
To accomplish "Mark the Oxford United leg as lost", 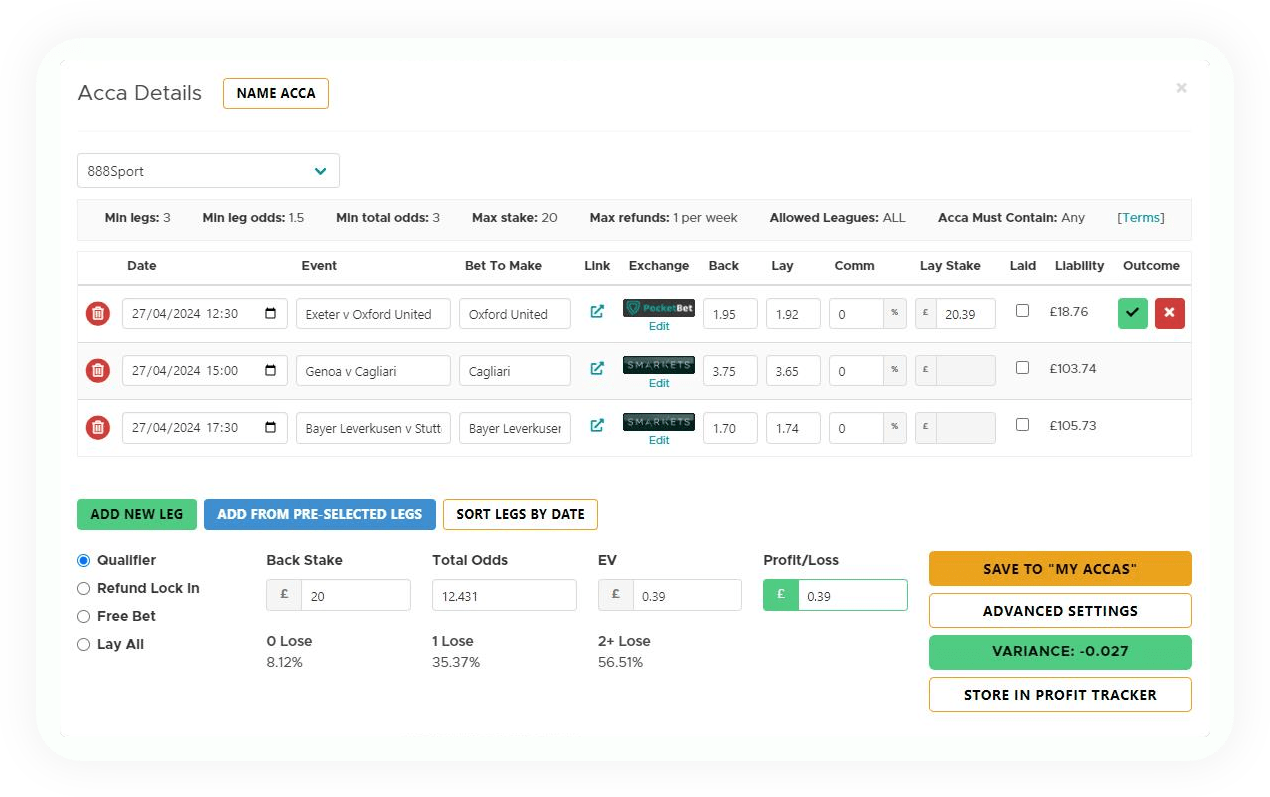I will 1169,313.
